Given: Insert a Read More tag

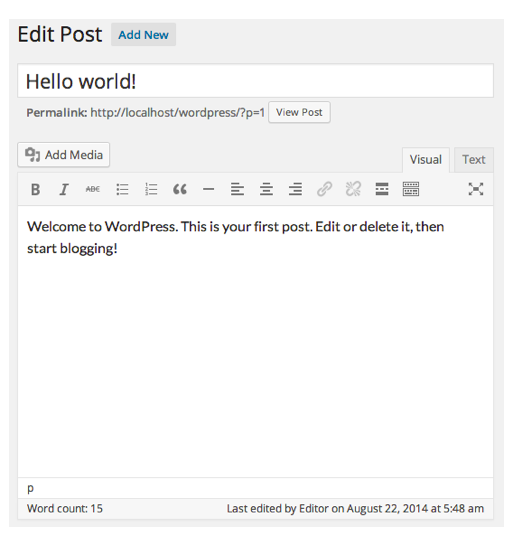Looking at the screenshot, I should pos(382,189).
